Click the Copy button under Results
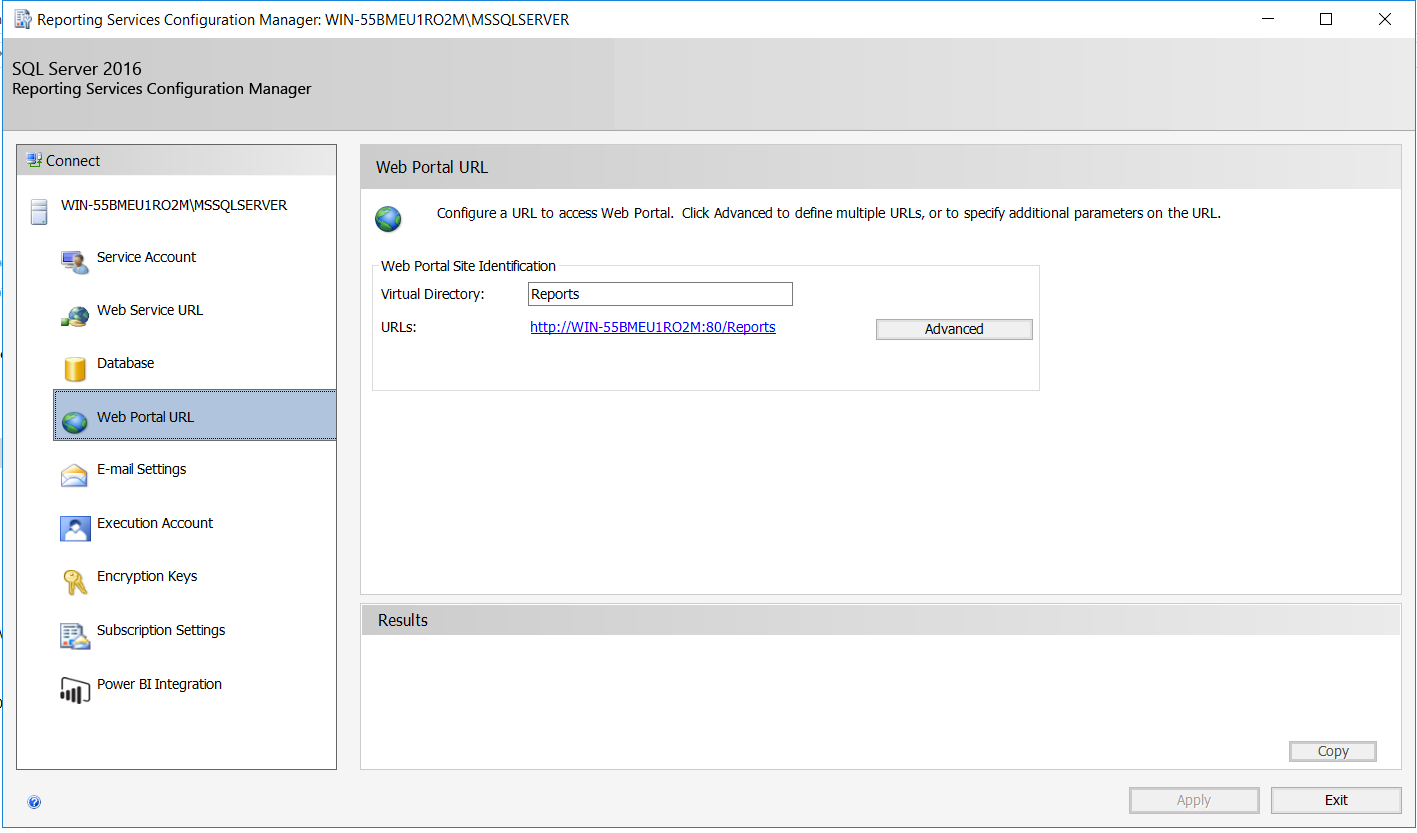 tap(1331, 750)
